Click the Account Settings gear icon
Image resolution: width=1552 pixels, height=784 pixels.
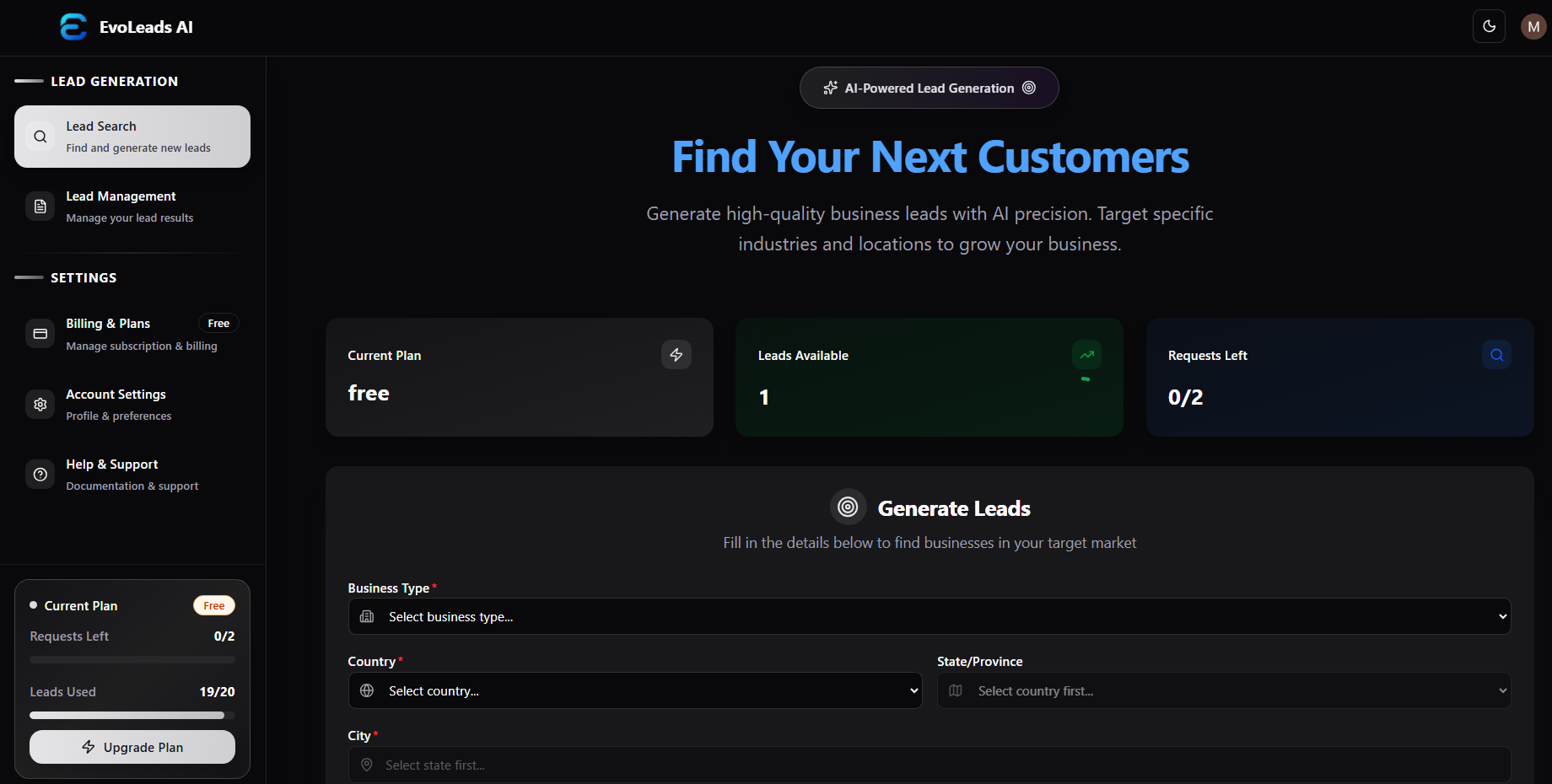[40, 404]
